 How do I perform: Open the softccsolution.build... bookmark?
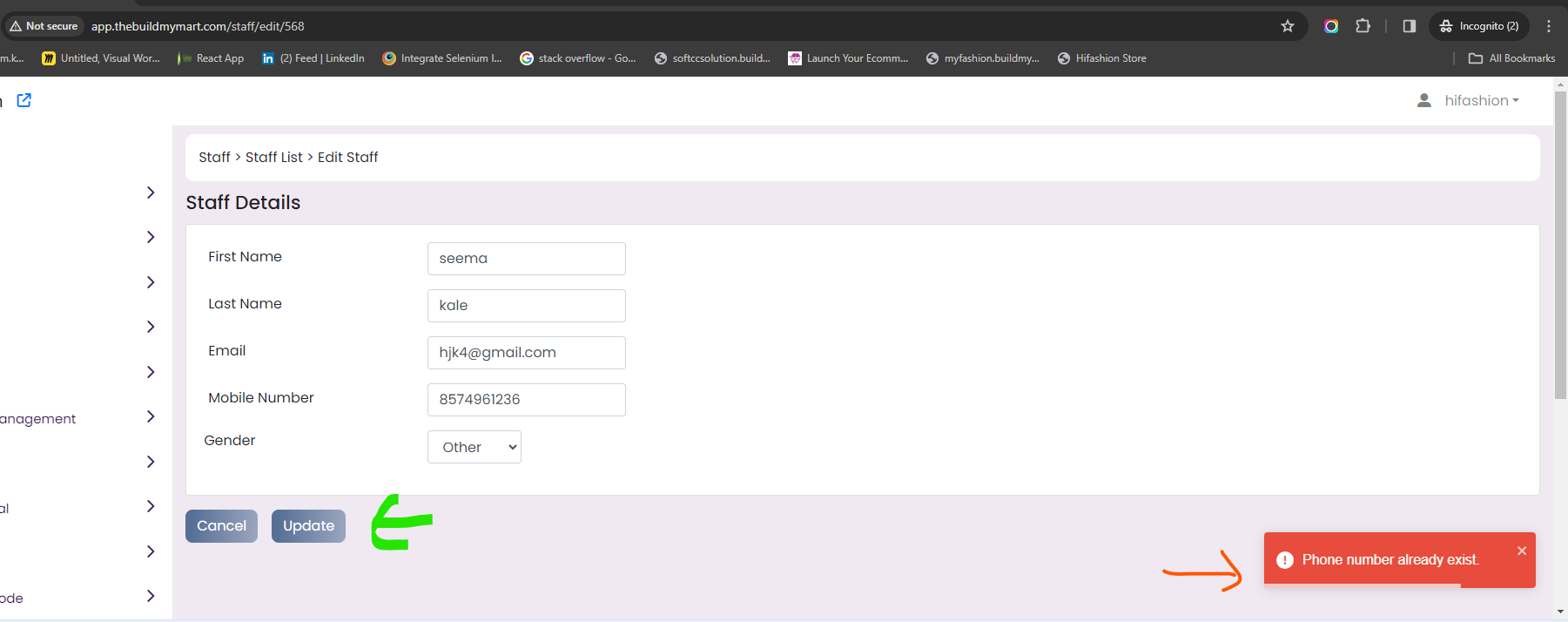(x=712, y=58)
